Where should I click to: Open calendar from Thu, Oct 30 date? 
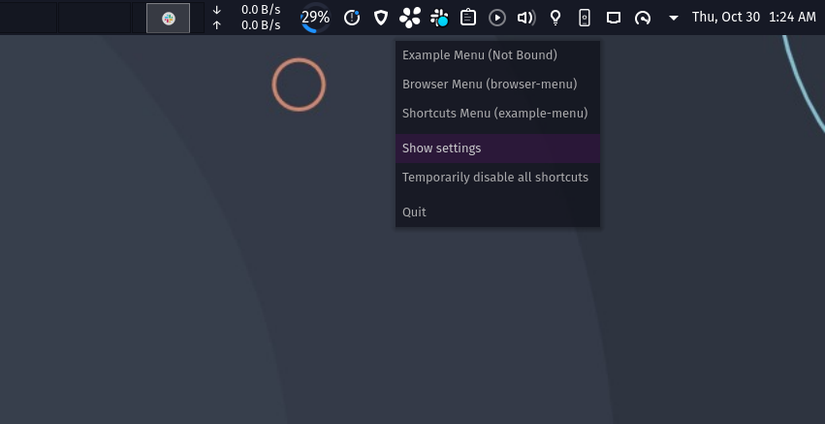726,17
